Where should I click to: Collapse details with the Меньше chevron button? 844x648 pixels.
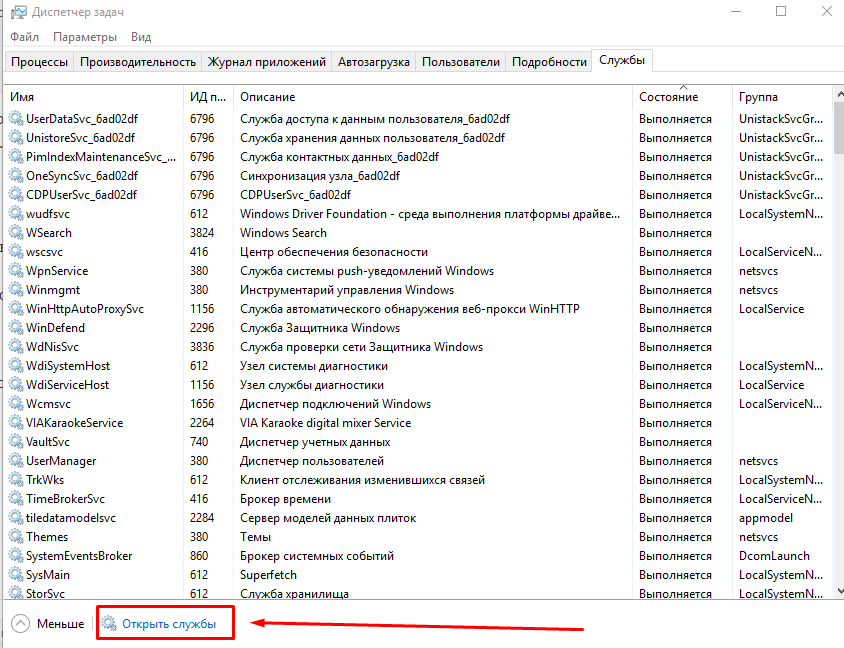[x=20, y=624]
